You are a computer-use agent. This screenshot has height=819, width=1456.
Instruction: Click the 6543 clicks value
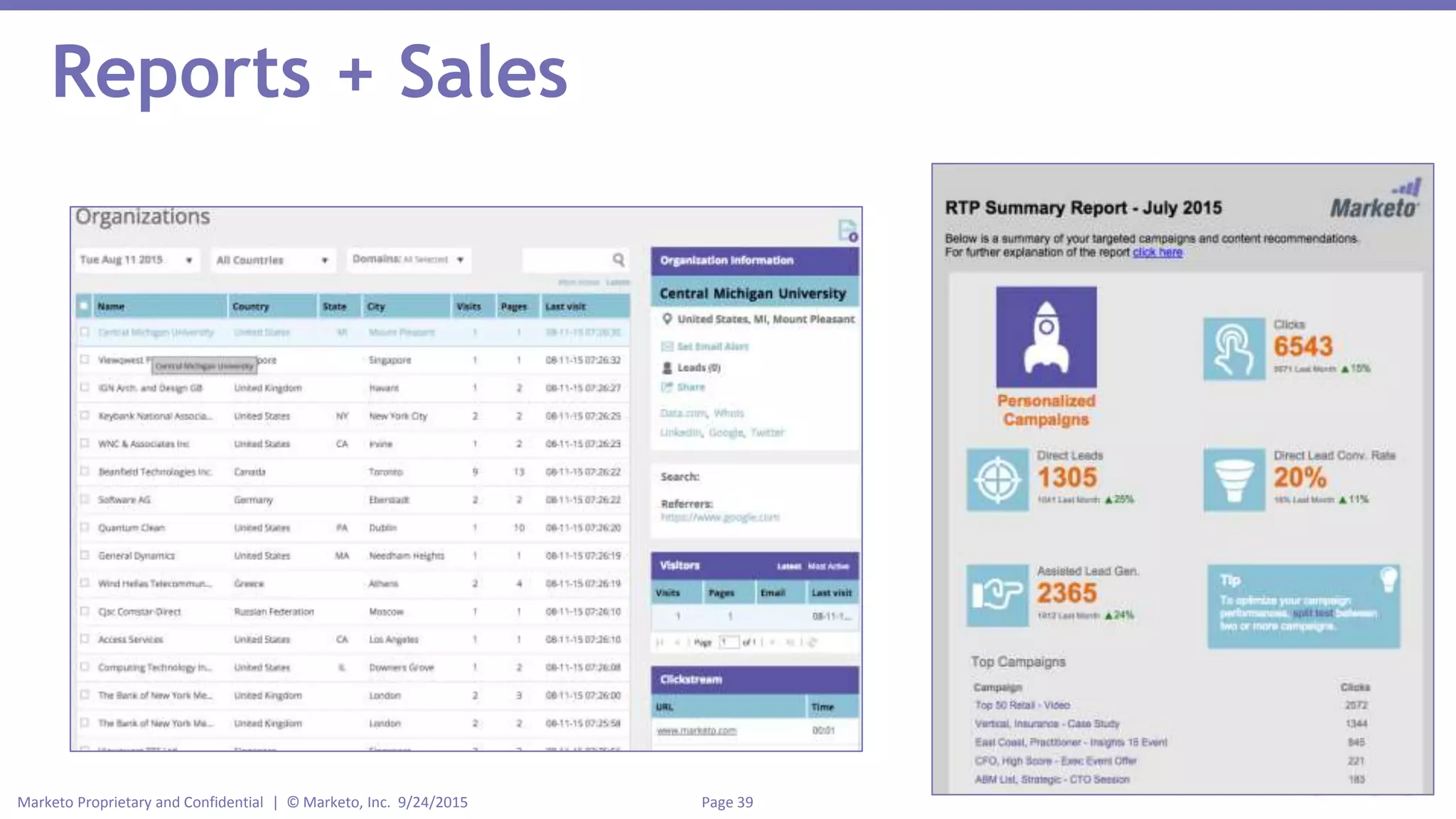[x=1302, y=346]
